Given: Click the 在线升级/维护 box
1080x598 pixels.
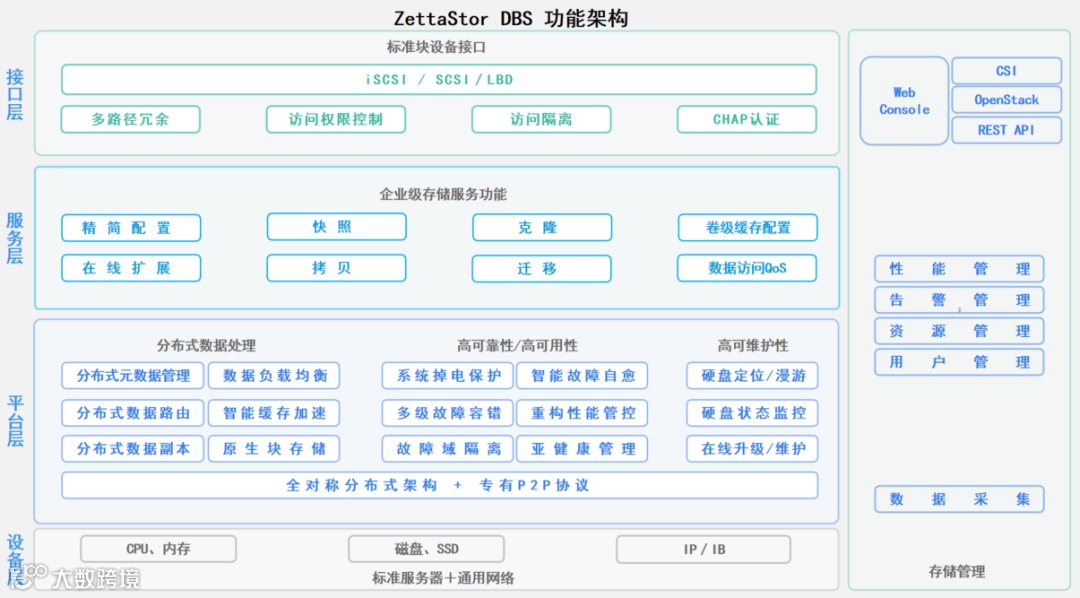Looking at the screenshot, I should coord(752,448).
